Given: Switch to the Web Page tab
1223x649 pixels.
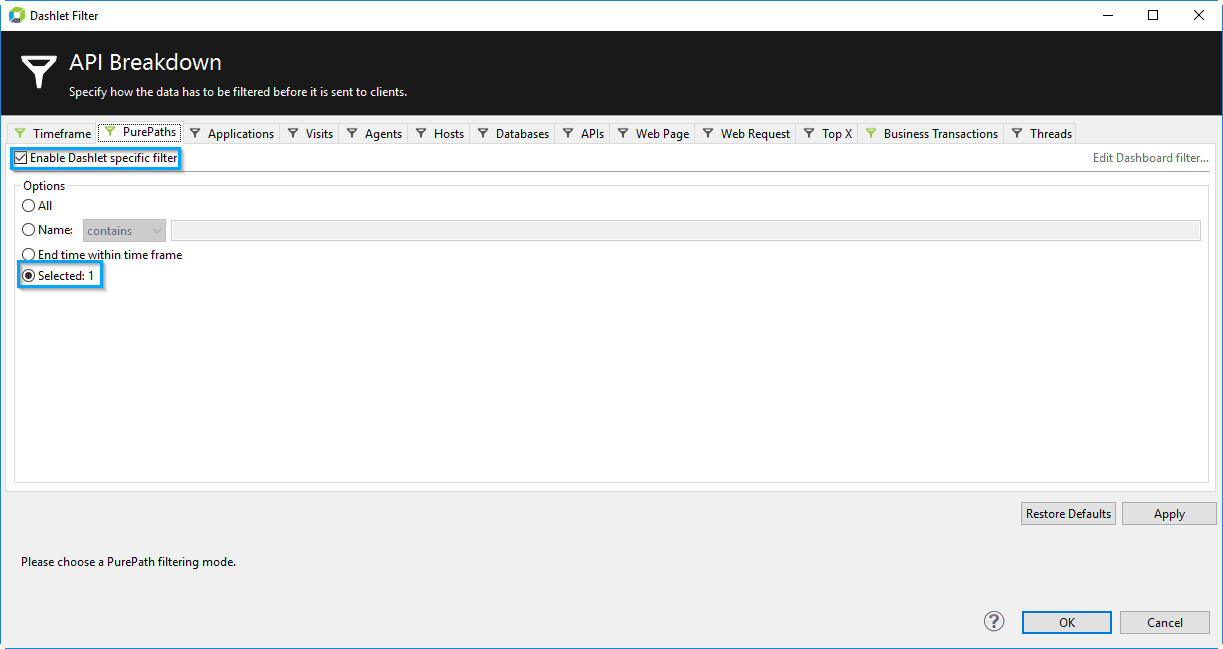Looking at the screenshot, I should coord(653,133).
